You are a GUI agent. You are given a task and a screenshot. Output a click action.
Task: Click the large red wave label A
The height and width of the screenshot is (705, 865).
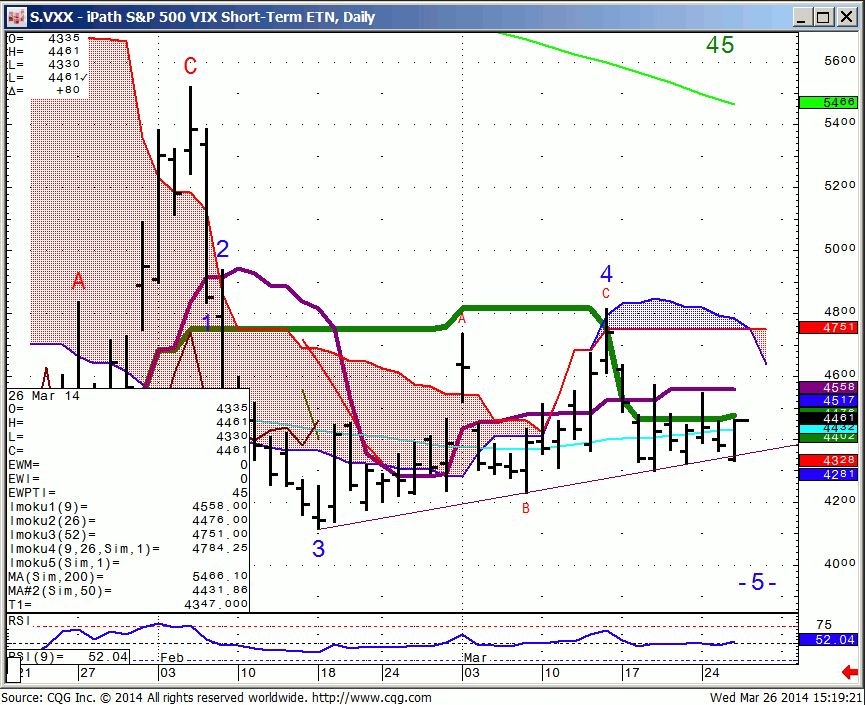78,281
